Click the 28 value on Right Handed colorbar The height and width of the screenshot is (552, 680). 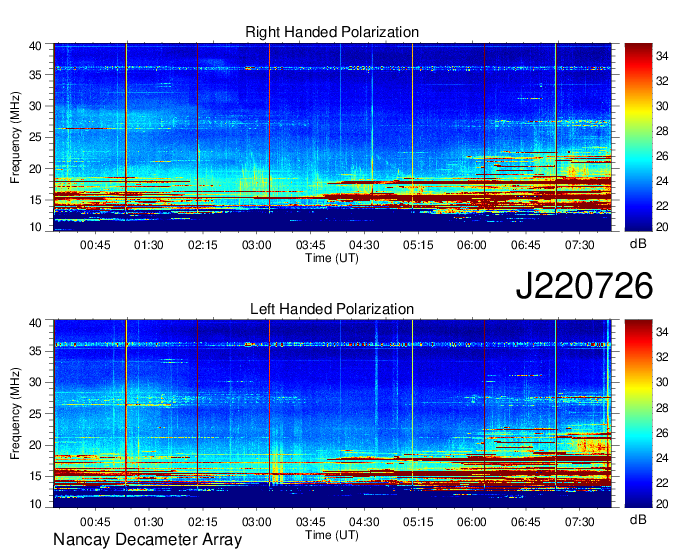(x=662, y=131)
